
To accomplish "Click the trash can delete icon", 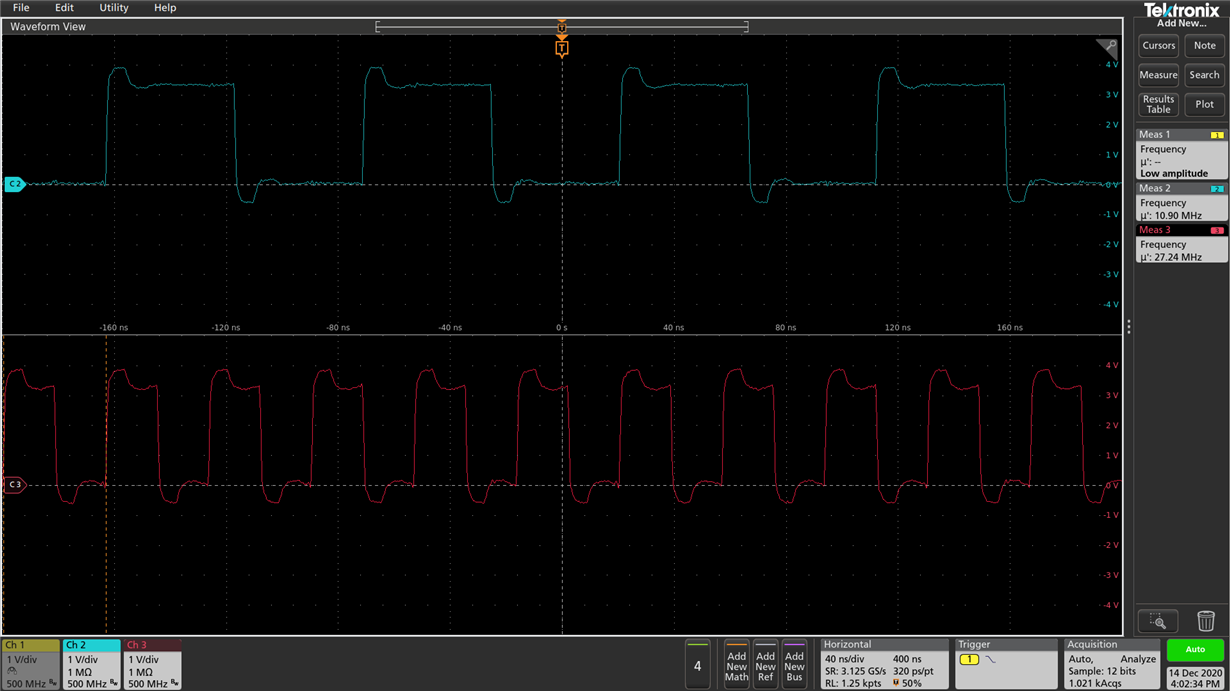I will point(1206,621).
